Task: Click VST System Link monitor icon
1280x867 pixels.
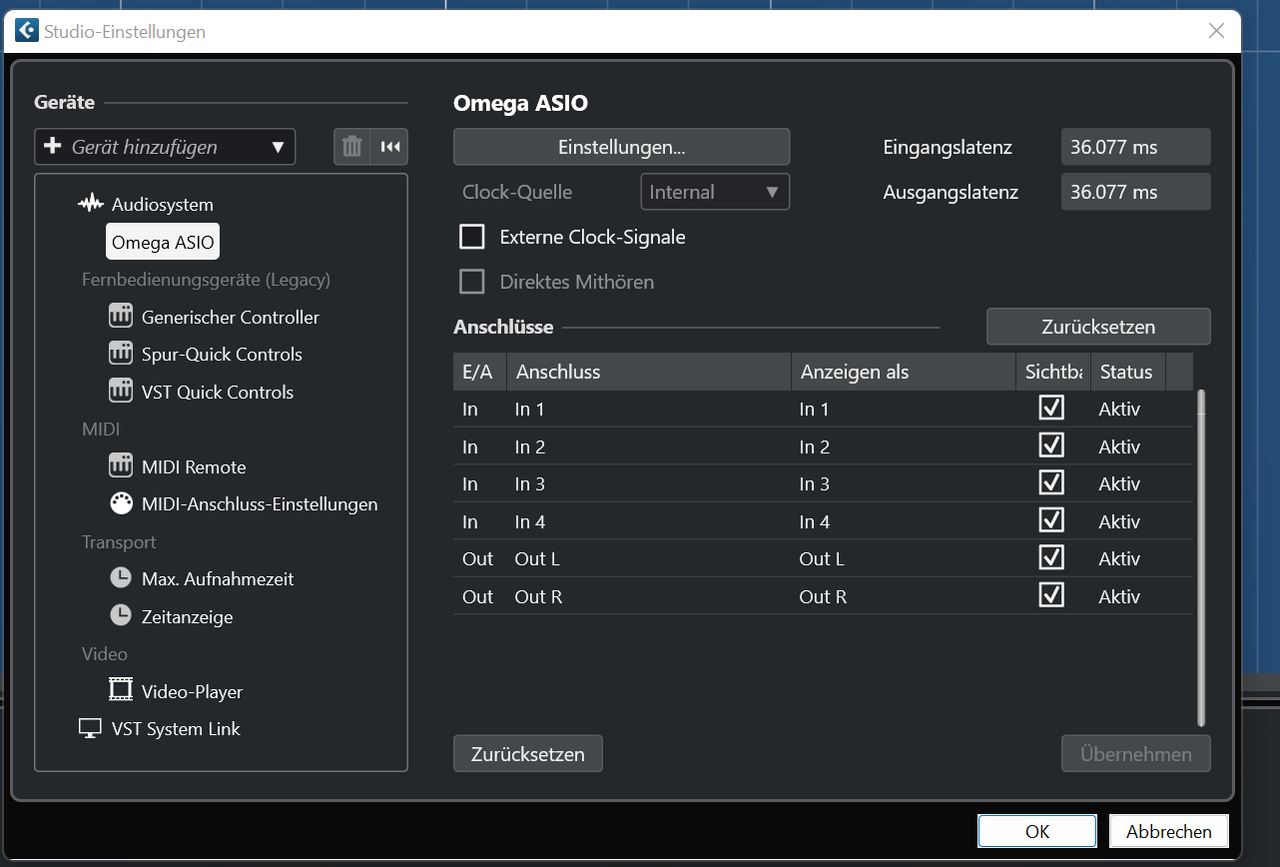Action: (91, 729)
